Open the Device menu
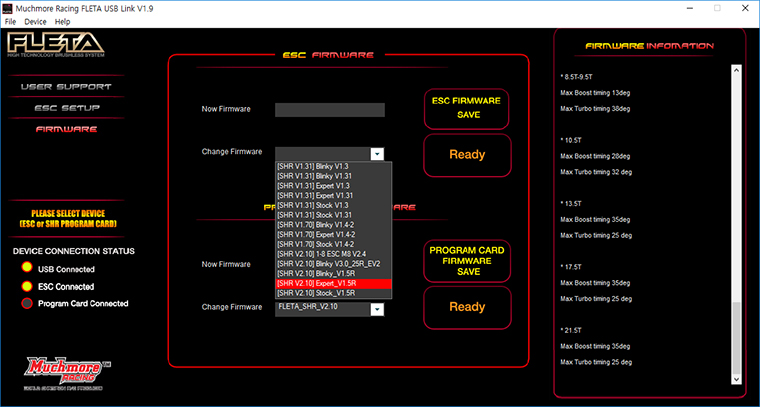The height and width of the screenshot is (407, 760). pos(35,22)
